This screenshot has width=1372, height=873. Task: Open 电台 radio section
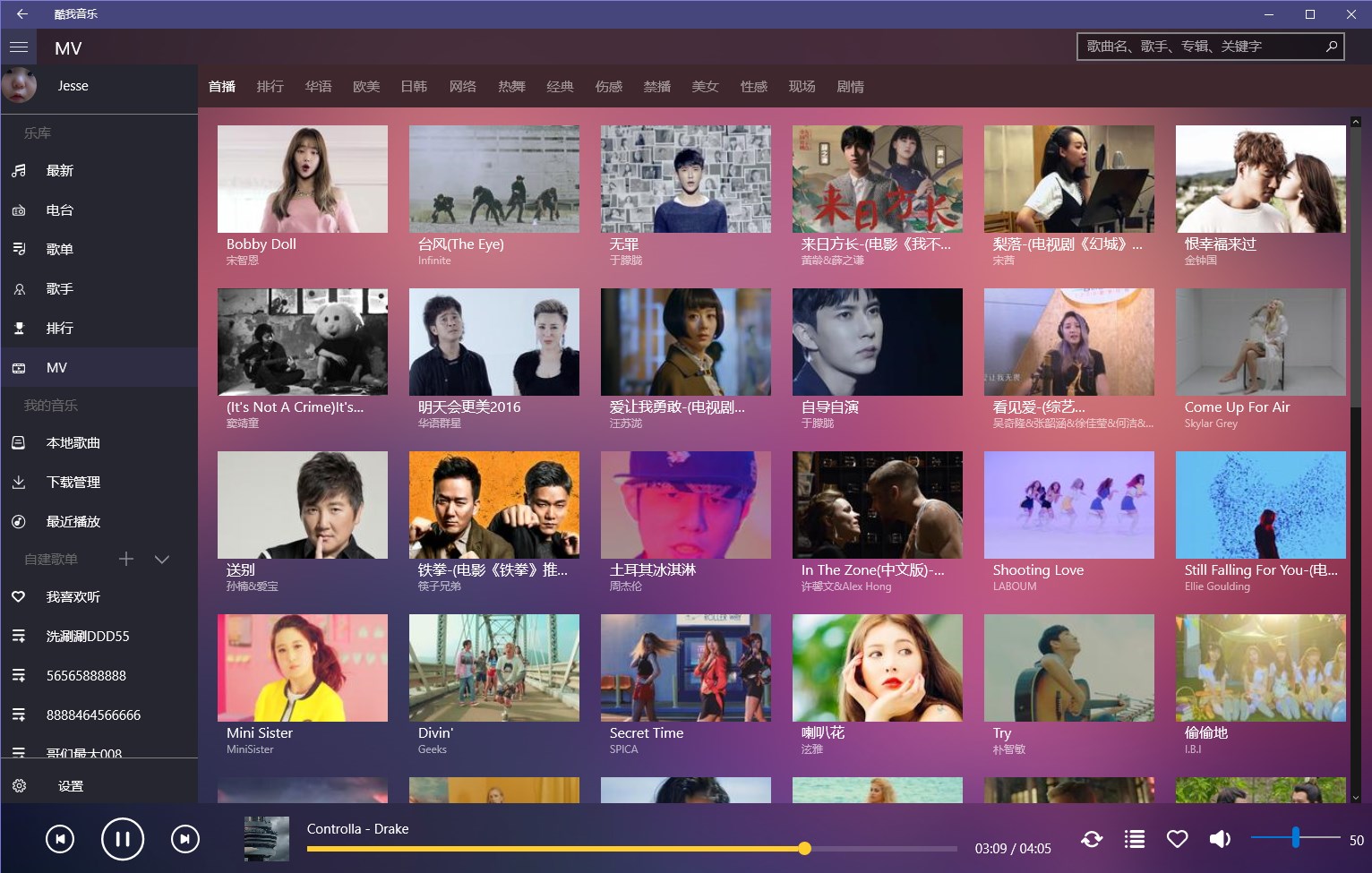pyautogui.click(x=99, y=210)
